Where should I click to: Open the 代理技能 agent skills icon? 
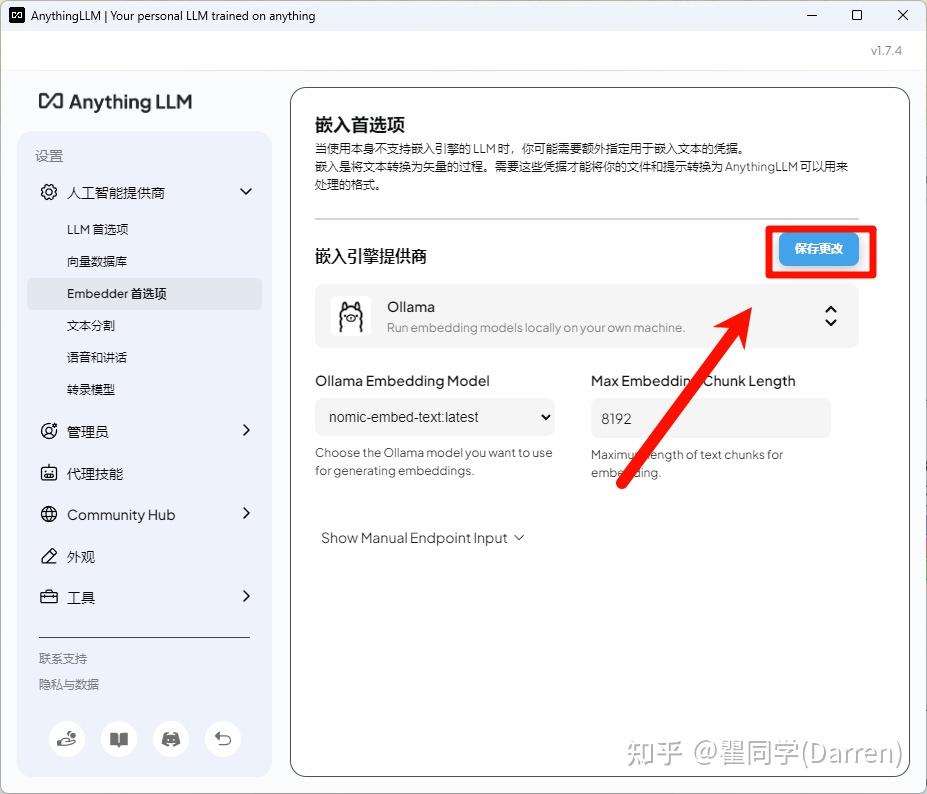tap(48, 473)
